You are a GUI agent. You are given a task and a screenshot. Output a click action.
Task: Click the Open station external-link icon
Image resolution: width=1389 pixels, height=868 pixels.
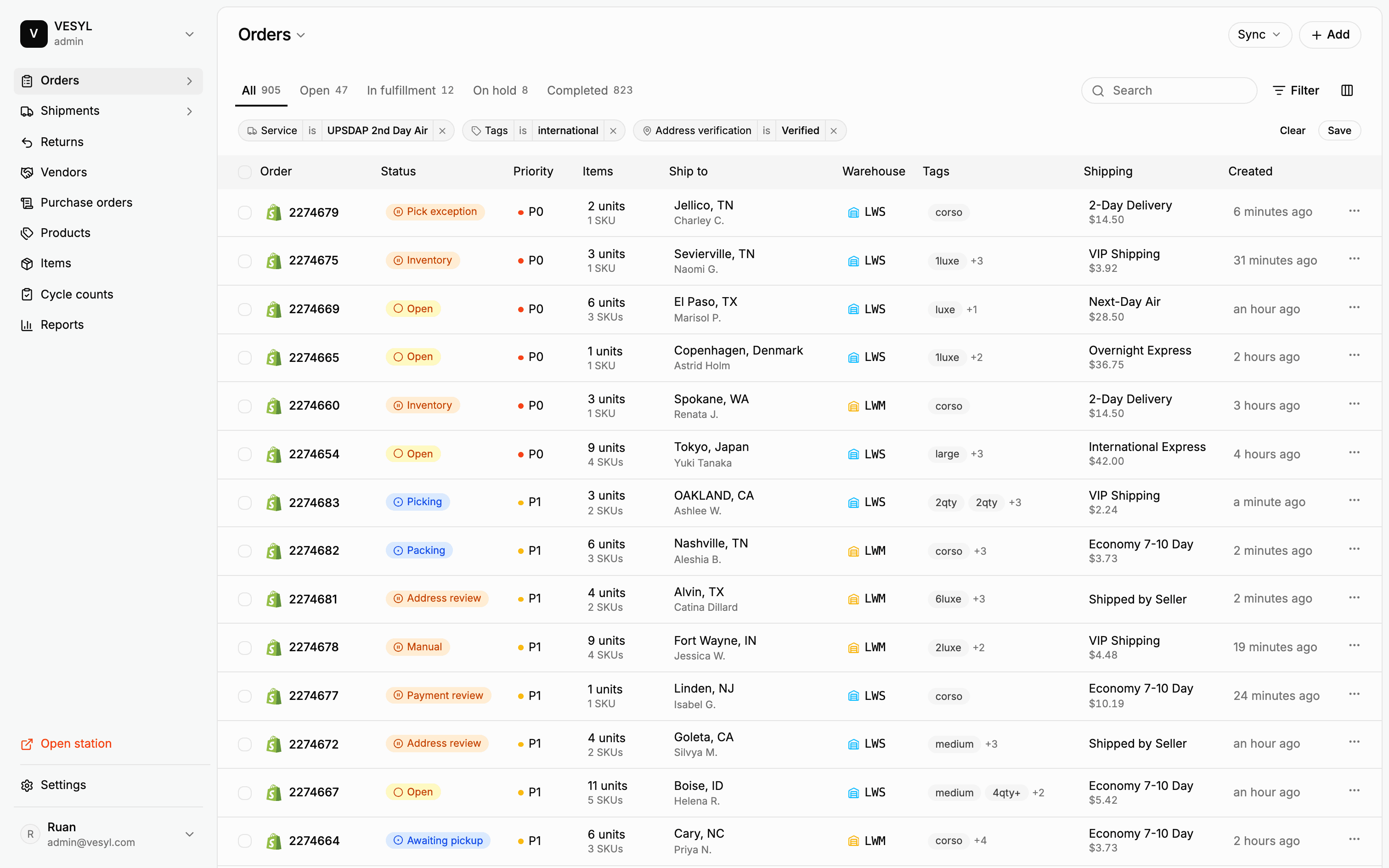27,744
